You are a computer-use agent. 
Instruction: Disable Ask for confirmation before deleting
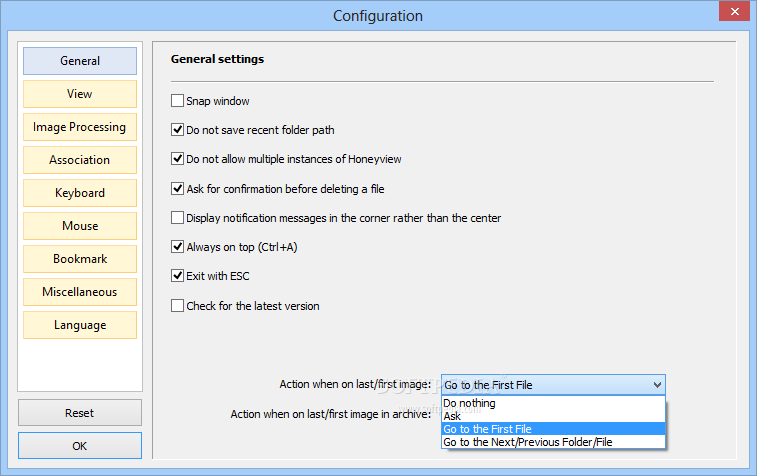click(177, 188)
